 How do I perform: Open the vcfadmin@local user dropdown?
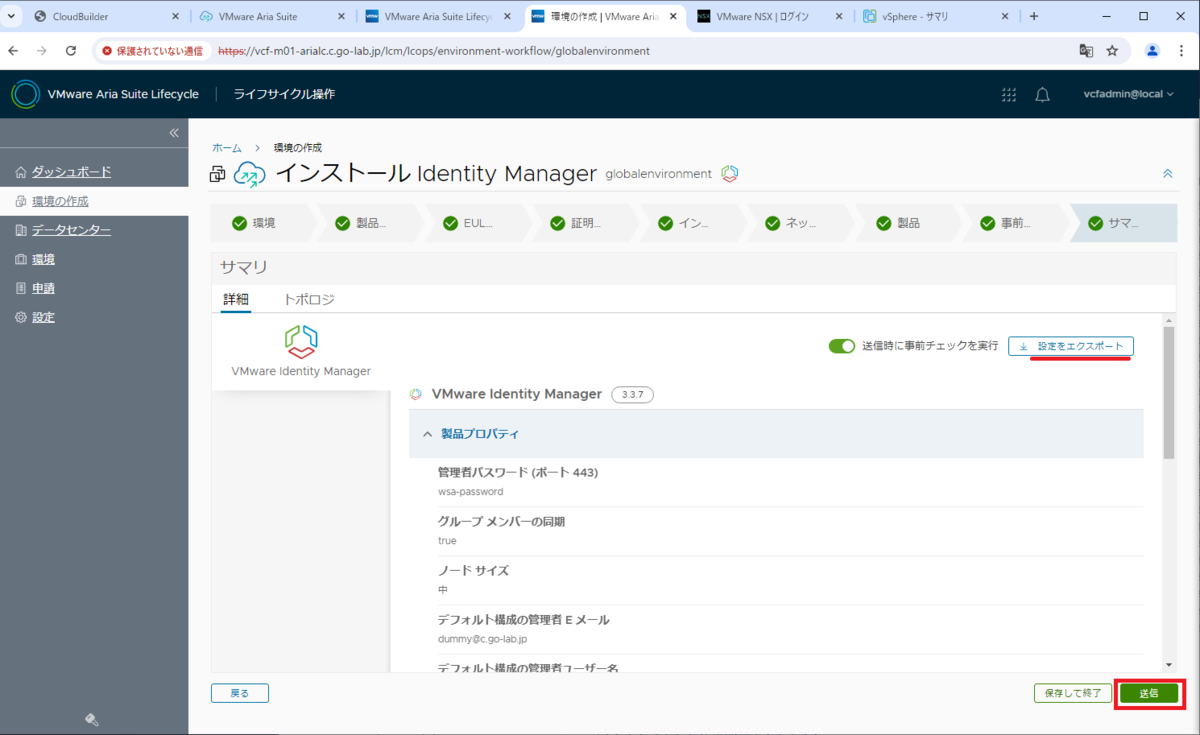[x=1128, y=94]
